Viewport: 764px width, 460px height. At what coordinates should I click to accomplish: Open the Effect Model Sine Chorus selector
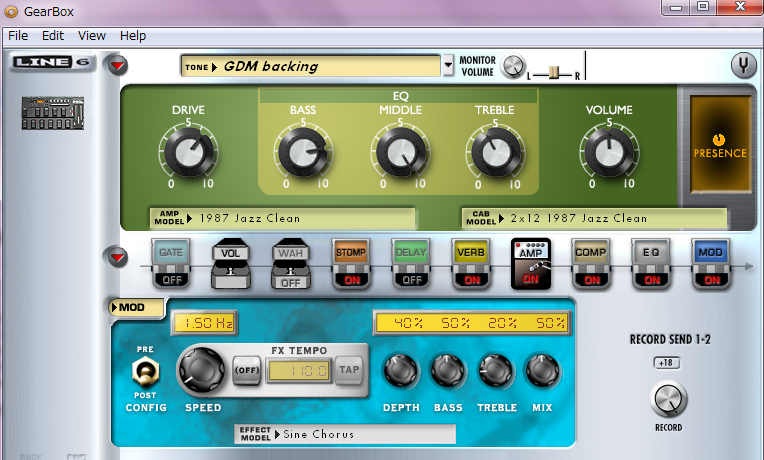345,434
